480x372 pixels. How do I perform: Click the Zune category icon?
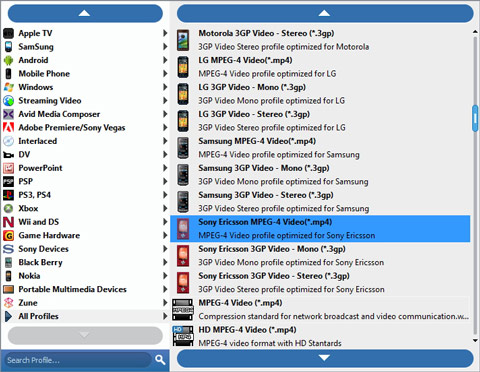(x=8, y=303)
